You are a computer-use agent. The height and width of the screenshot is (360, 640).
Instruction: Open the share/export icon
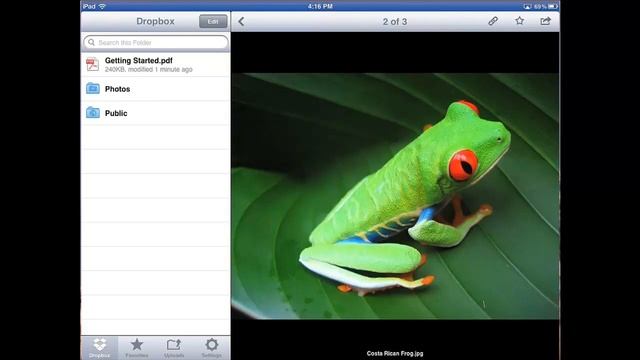(x=546, y=21)
